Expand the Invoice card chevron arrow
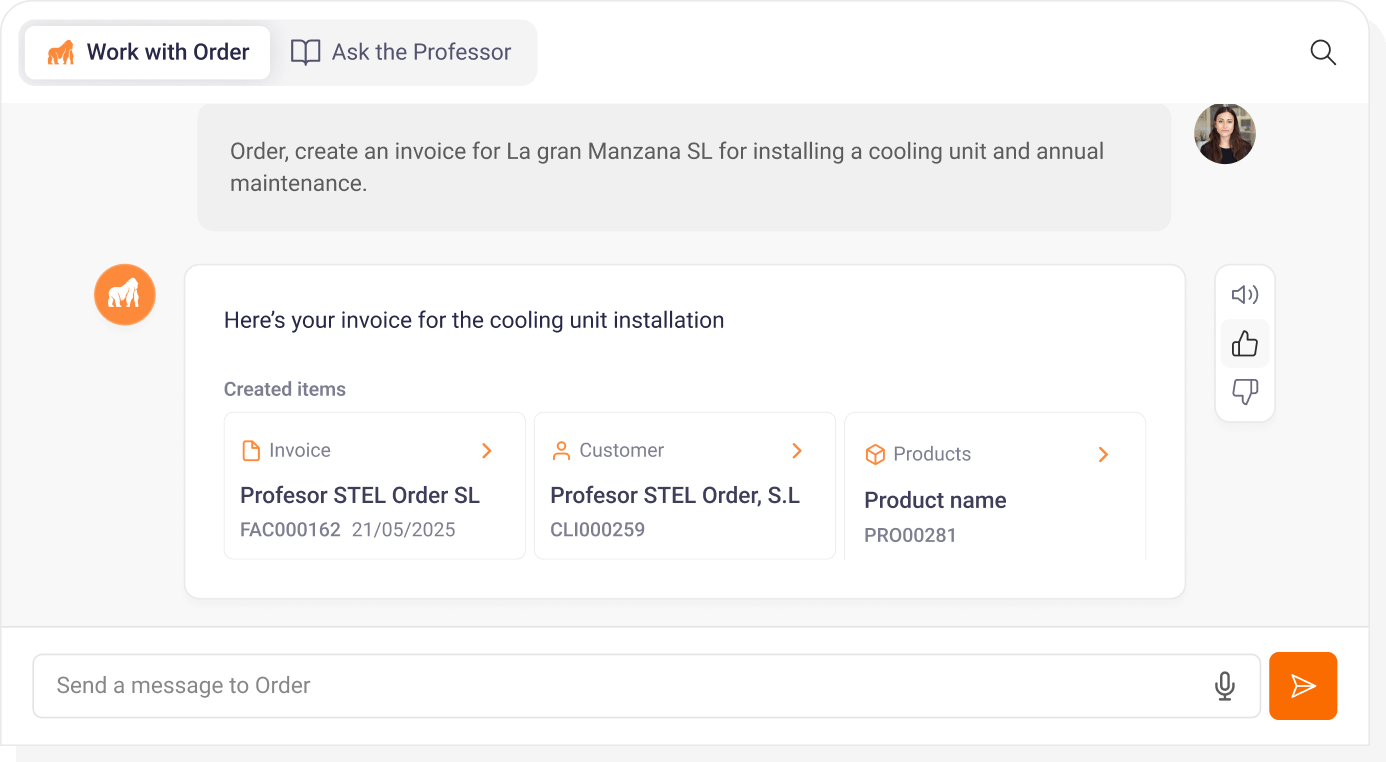This screenshot has width=1386, height=762. [487, 451]
